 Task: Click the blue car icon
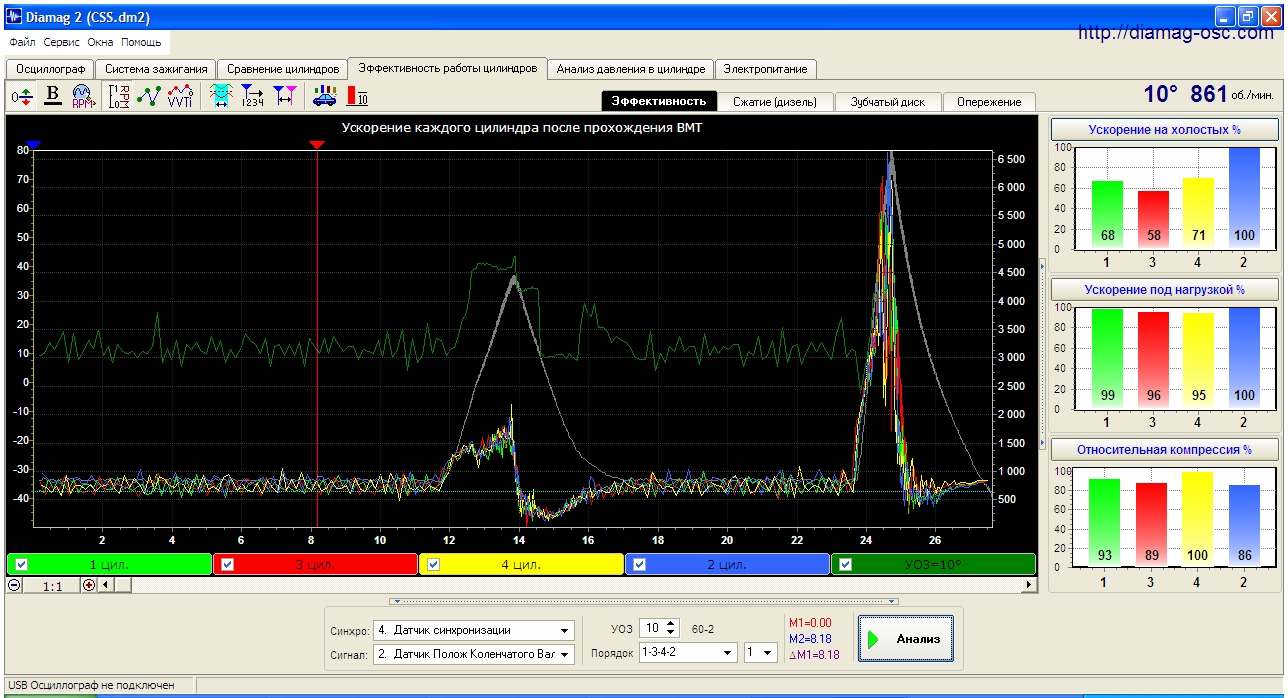click(x=324, y=96)
